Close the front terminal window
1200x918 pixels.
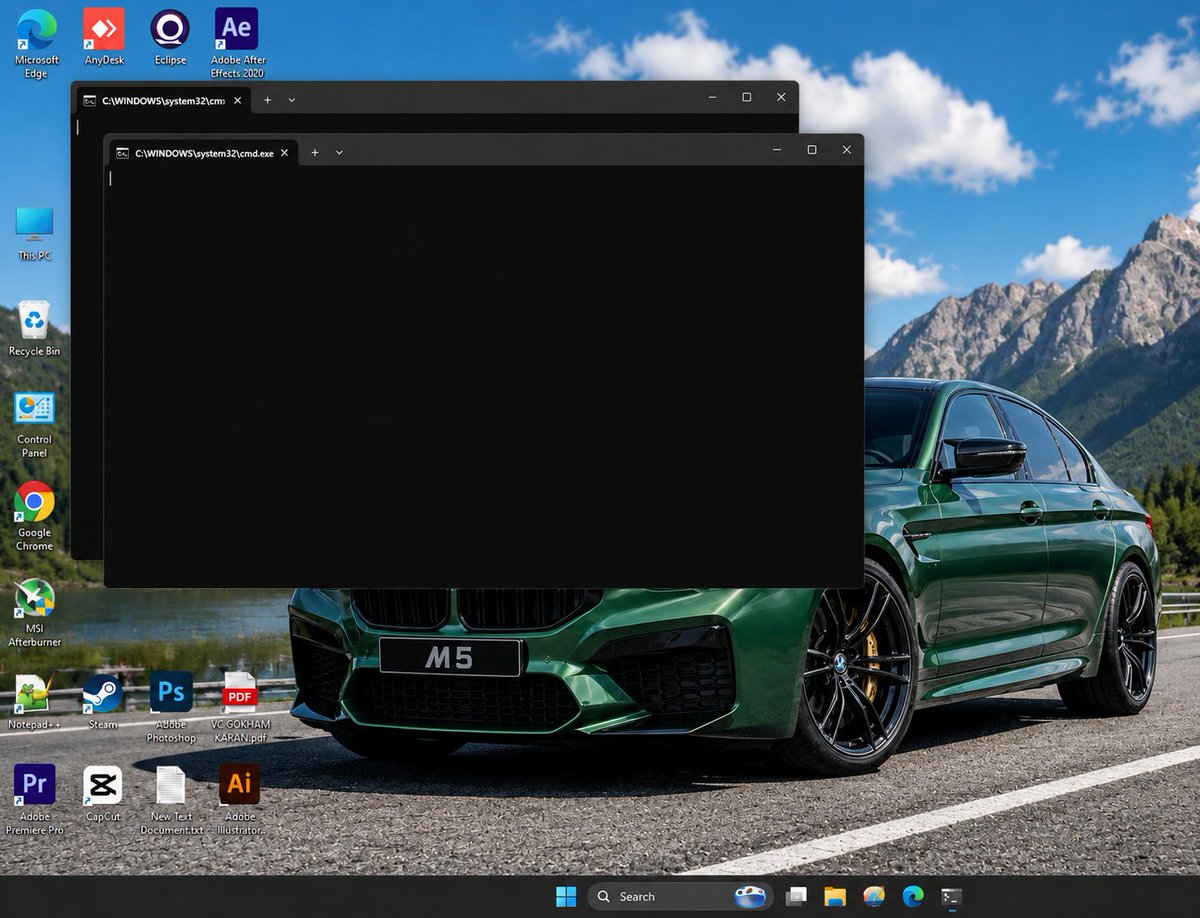pos(846,150)
